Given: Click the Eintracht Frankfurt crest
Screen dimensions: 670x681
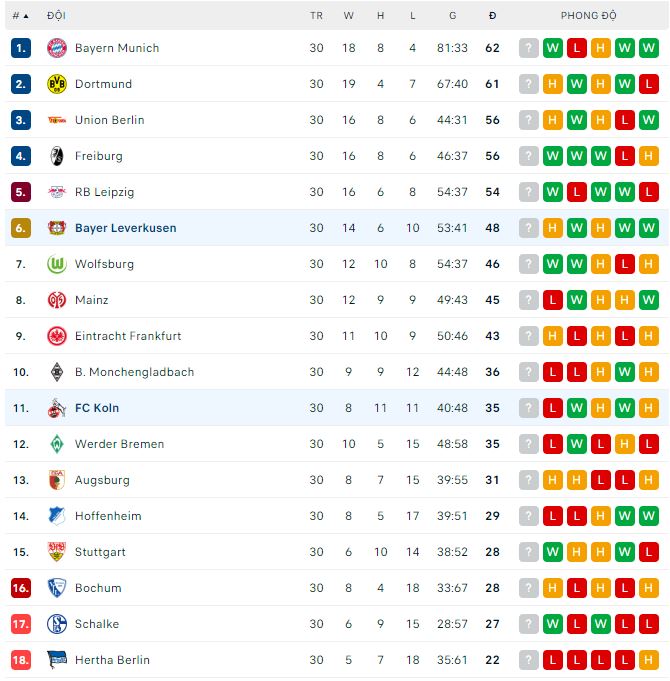Looking at the screenshot, I should coord(56,336).
